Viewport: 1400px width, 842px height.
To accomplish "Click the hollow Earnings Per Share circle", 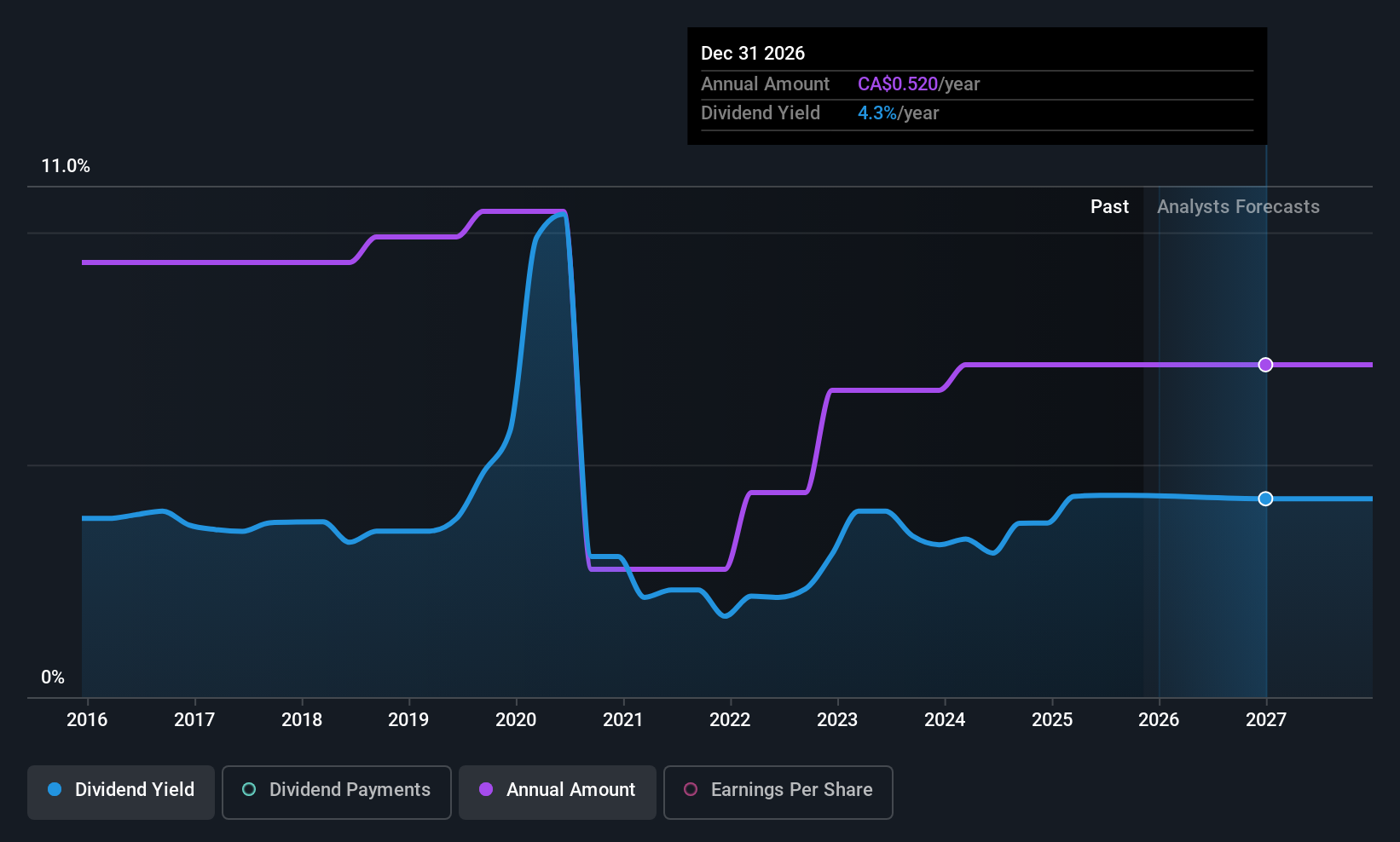I will click(691, 790).
